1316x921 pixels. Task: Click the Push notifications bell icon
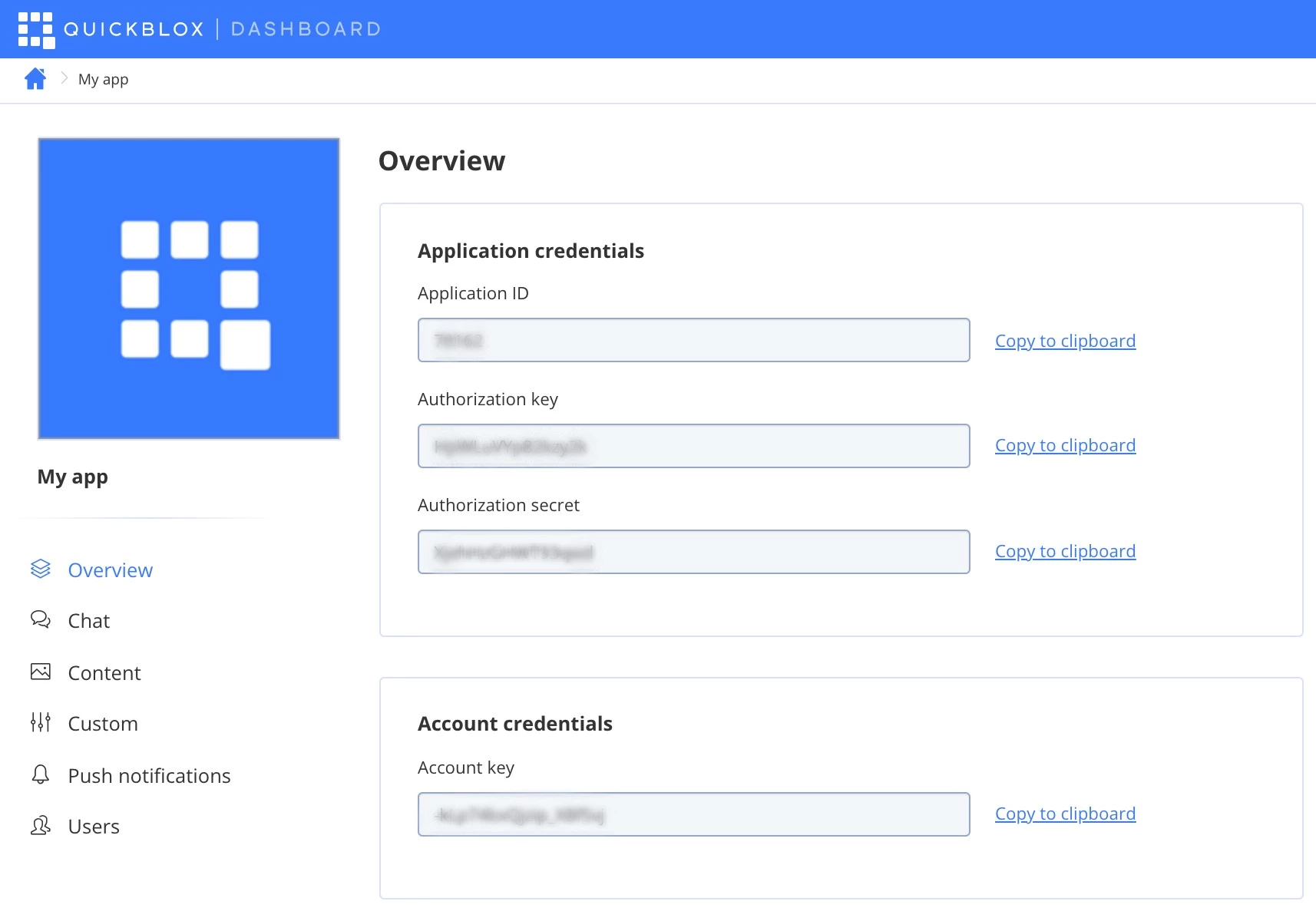(40, 774)
